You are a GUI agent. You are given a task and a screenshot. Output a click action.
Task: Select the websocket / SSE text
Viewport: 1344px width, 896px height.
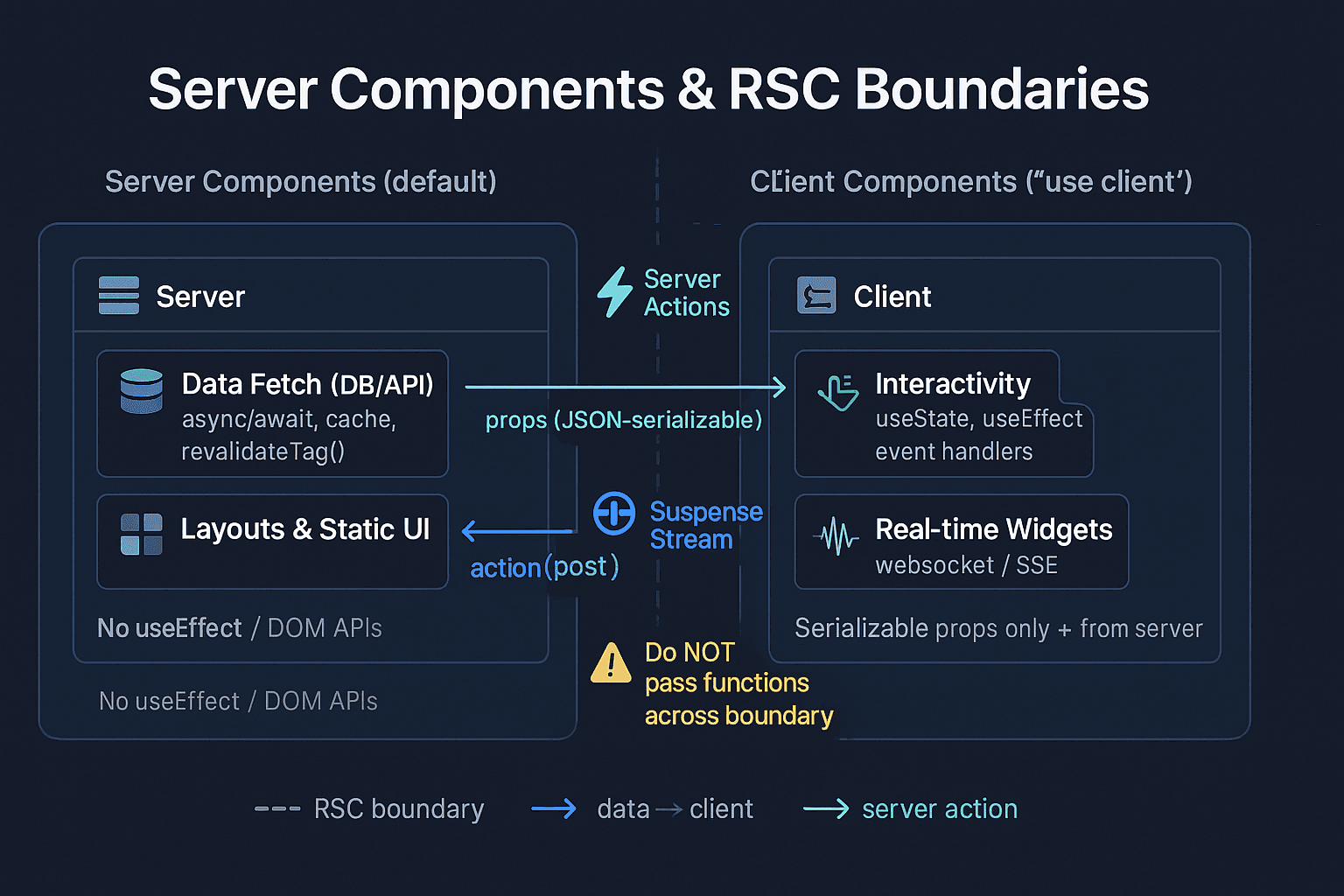(x=967, y=565)
